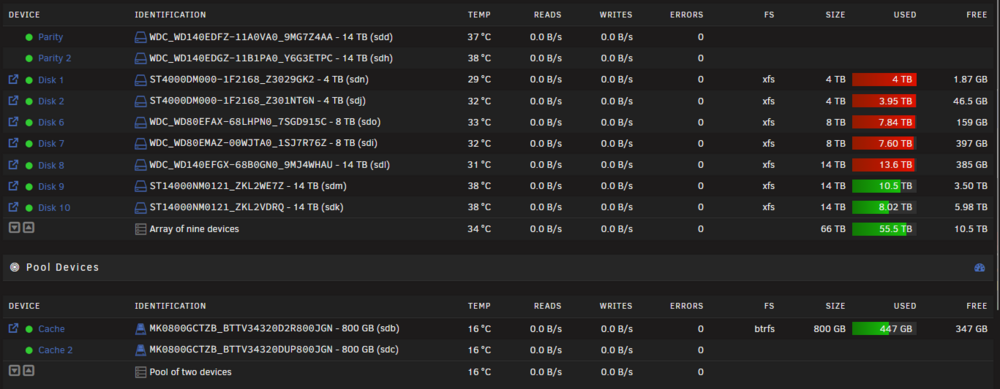Click the Pool Devices dashboard gauge icon

[x=980, y=268]
